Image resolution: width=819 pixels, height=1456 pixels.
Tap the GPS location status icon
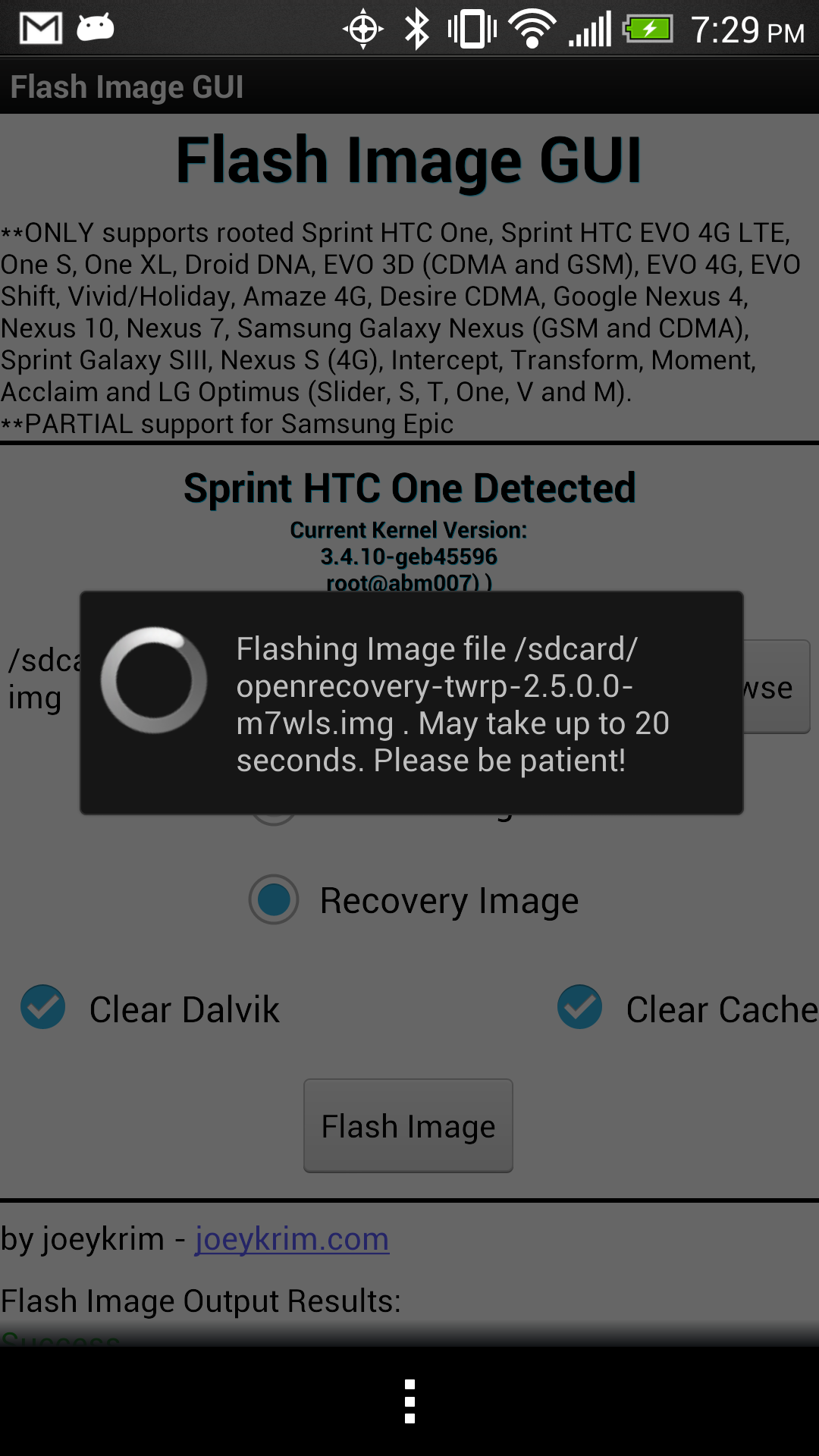[363, 30]
